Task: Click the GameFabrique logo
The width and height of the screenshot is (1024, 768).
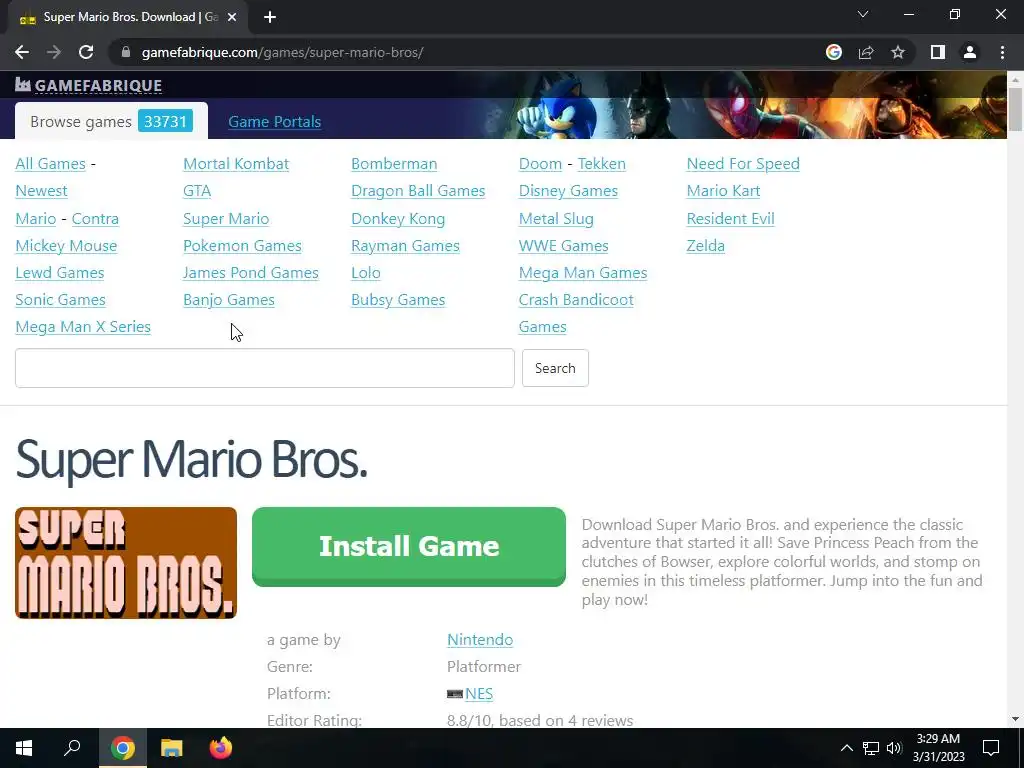Action: (x=88, y=85)
